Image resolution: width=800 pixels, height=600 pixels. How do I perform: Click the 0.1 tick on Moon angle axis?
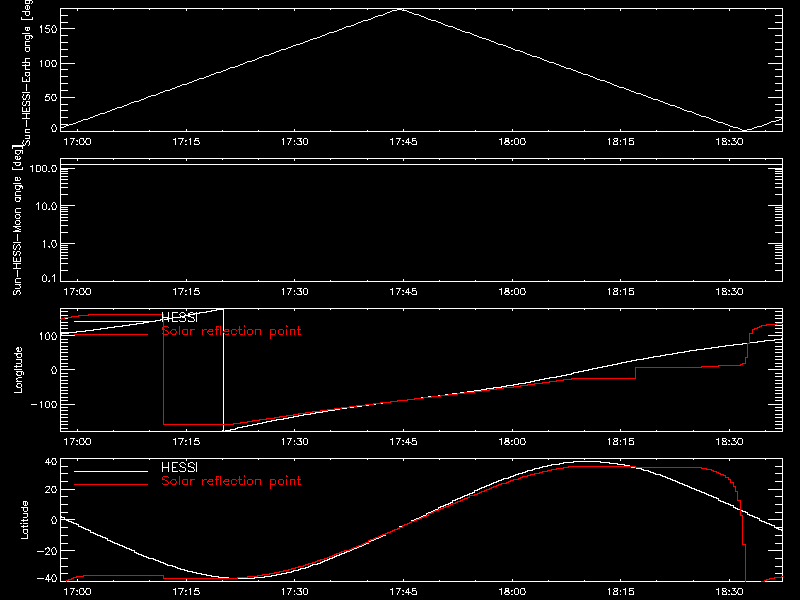click(49, 278)
